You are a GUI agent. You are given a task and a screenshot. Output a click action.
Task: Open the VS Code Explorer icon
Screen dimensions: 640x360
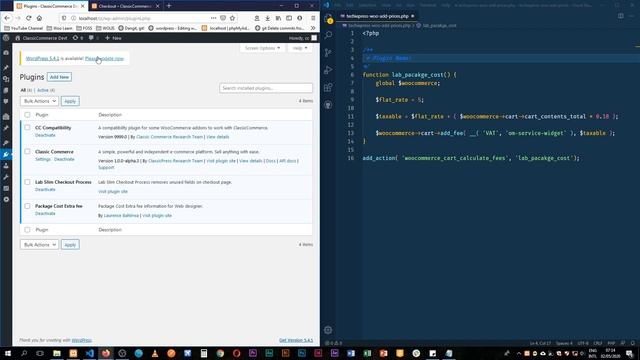click(329, 19)
